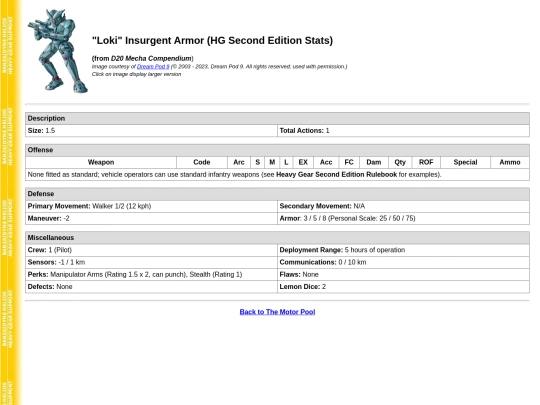Click the Dam column header
The width and height of the screenshot is (540, 405).
click(374, 162)
